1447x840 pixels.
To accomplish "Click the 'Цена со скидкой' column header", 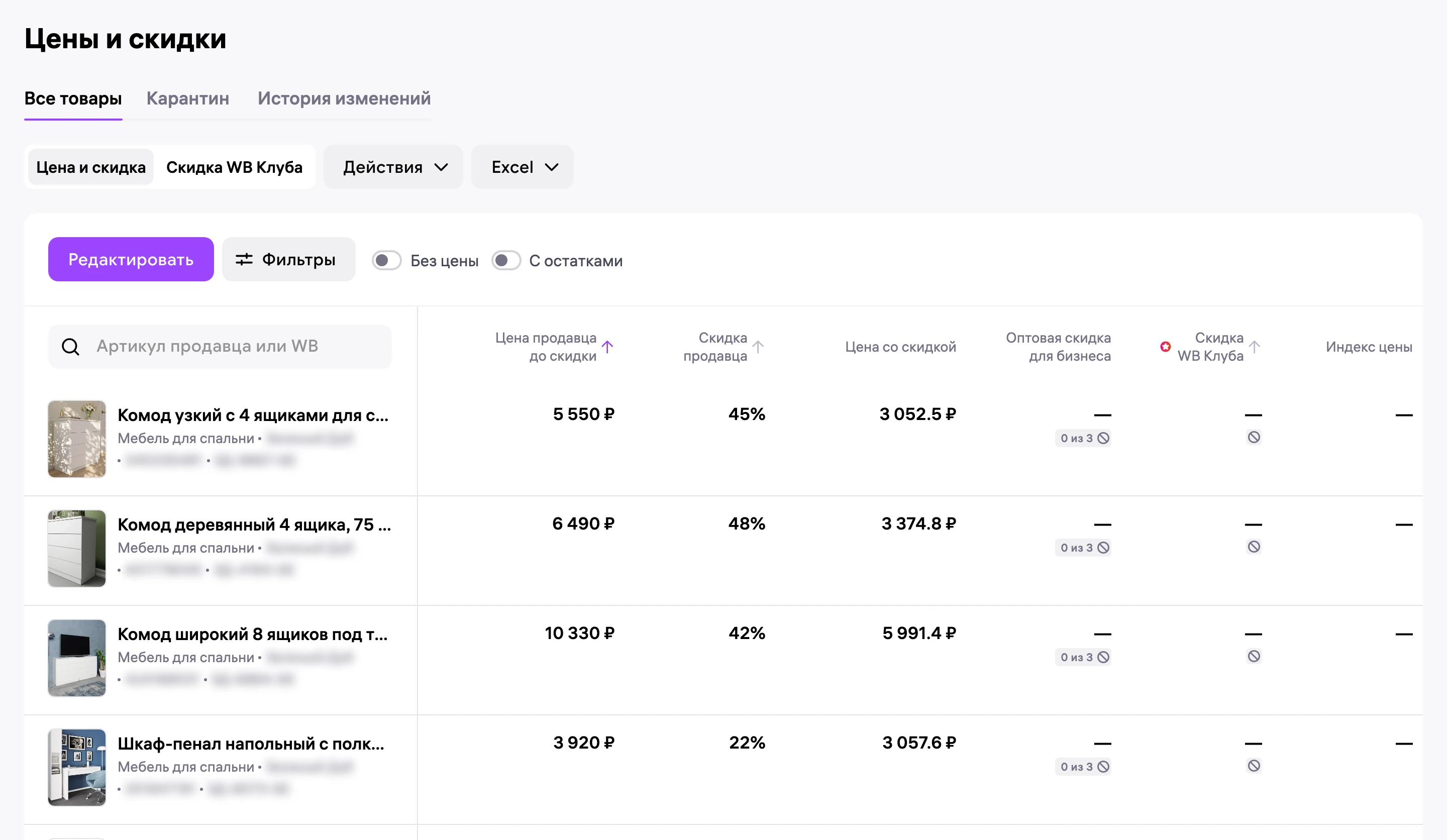I will coord(900,347).
